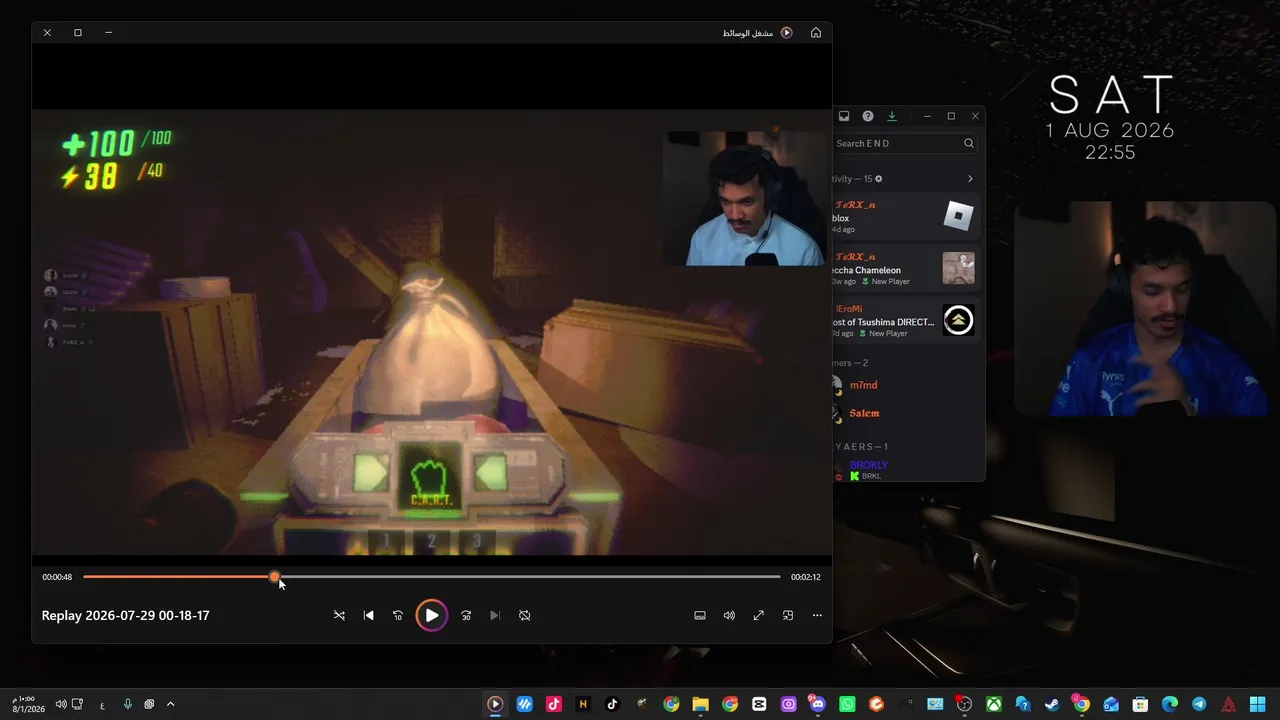Open the Discord inbox
The height and width of the screenshot is (720, 1280).
(844, 116)
